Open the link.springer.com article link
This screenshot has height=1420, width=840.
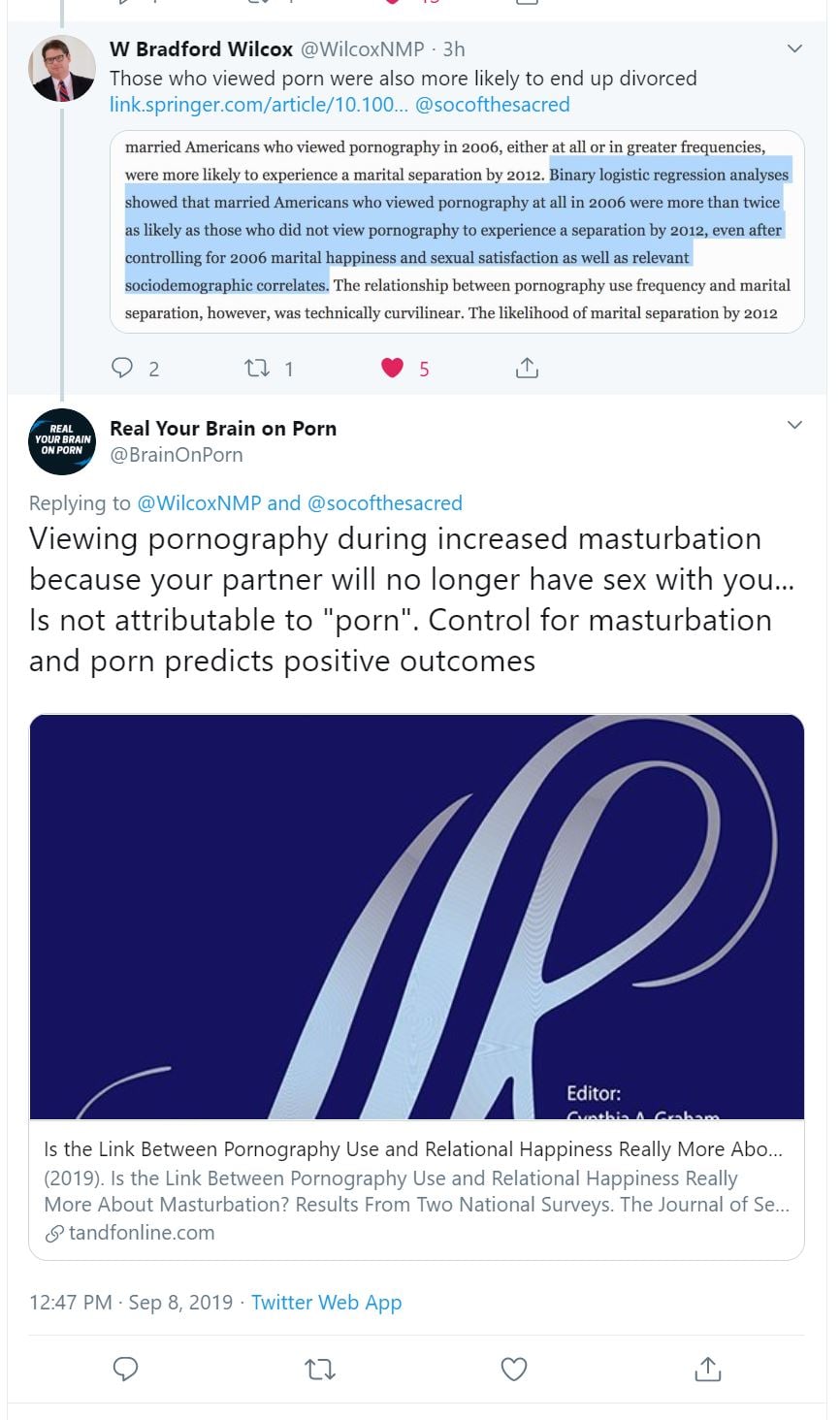coord(258,105)
